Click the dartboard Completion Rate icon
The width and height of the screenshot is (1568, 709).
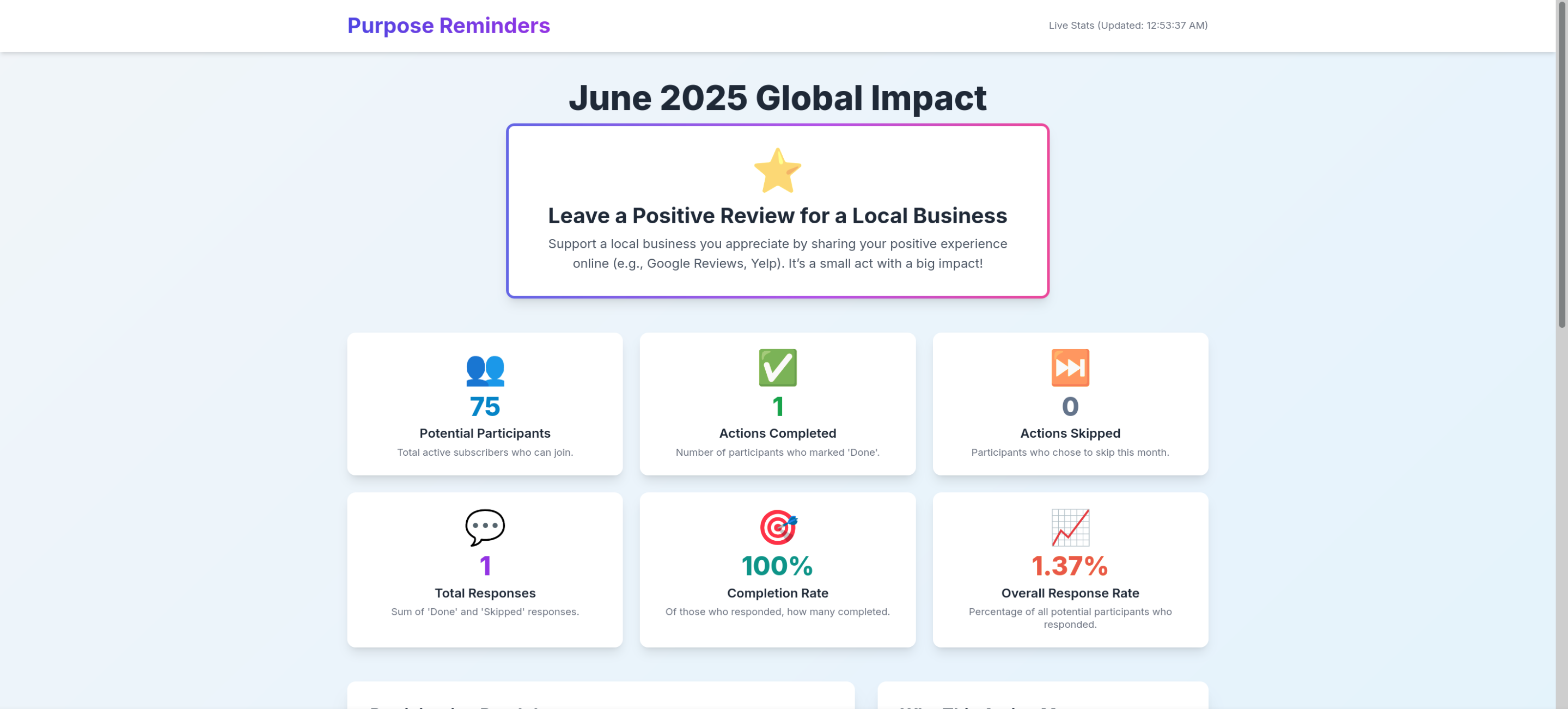click(777, 527)
